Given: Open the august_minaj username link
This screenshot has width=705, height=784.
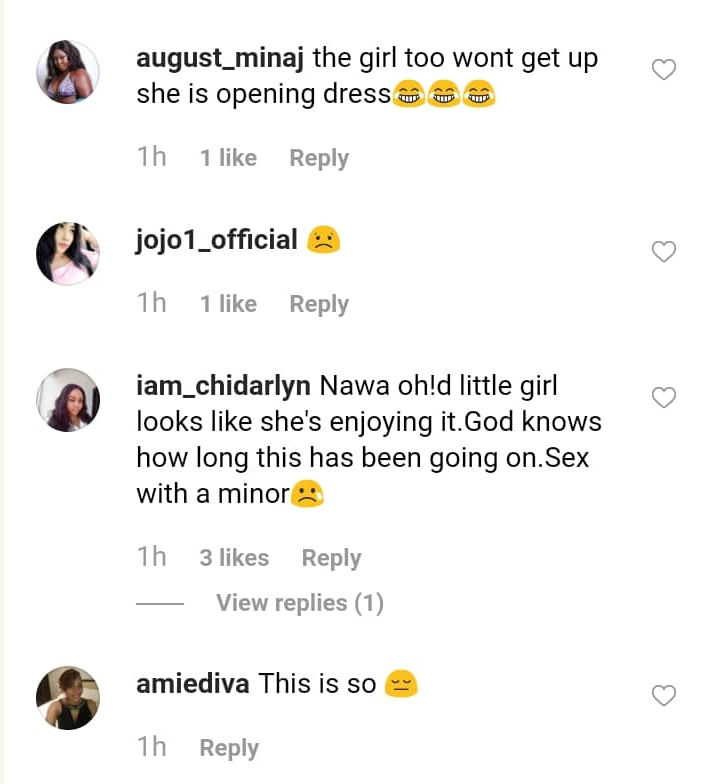Looking at the screenshot, I should (x=220, y=58).
